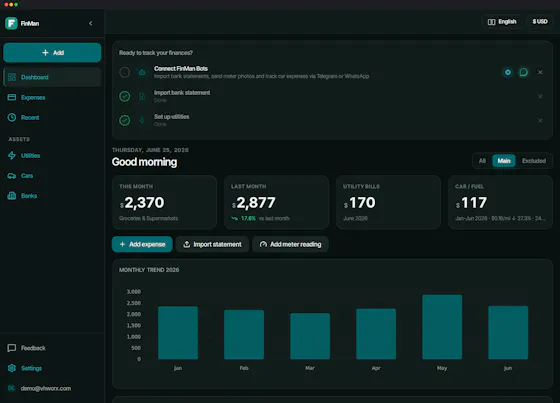Click the Mar bar in monthly trend
This screenshot has height=403, width=560.
click(x=310, y=336)
